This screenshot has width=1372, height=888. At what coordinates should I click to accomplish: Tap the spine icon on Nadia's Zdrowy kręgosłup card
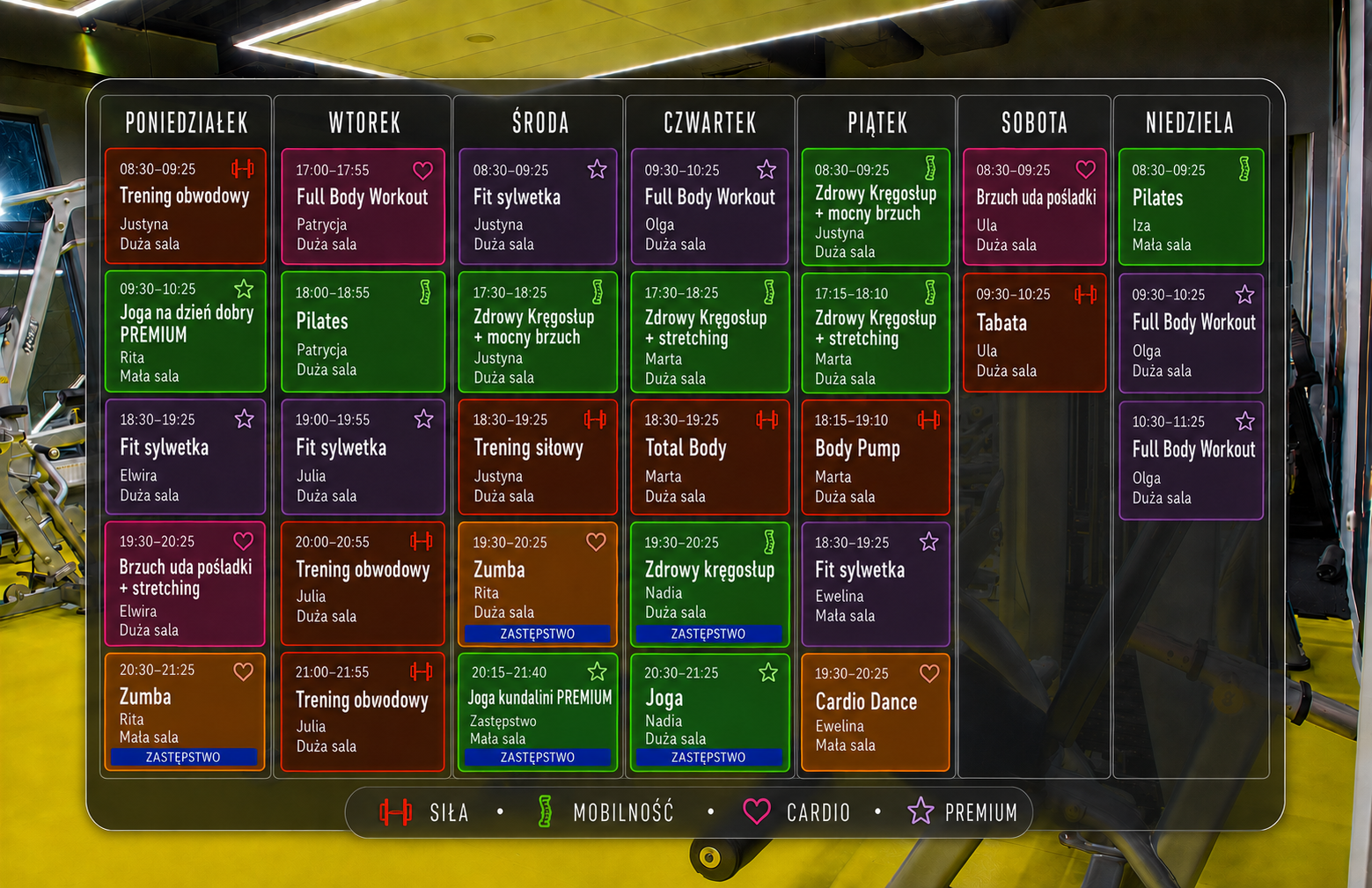point(768,542)
